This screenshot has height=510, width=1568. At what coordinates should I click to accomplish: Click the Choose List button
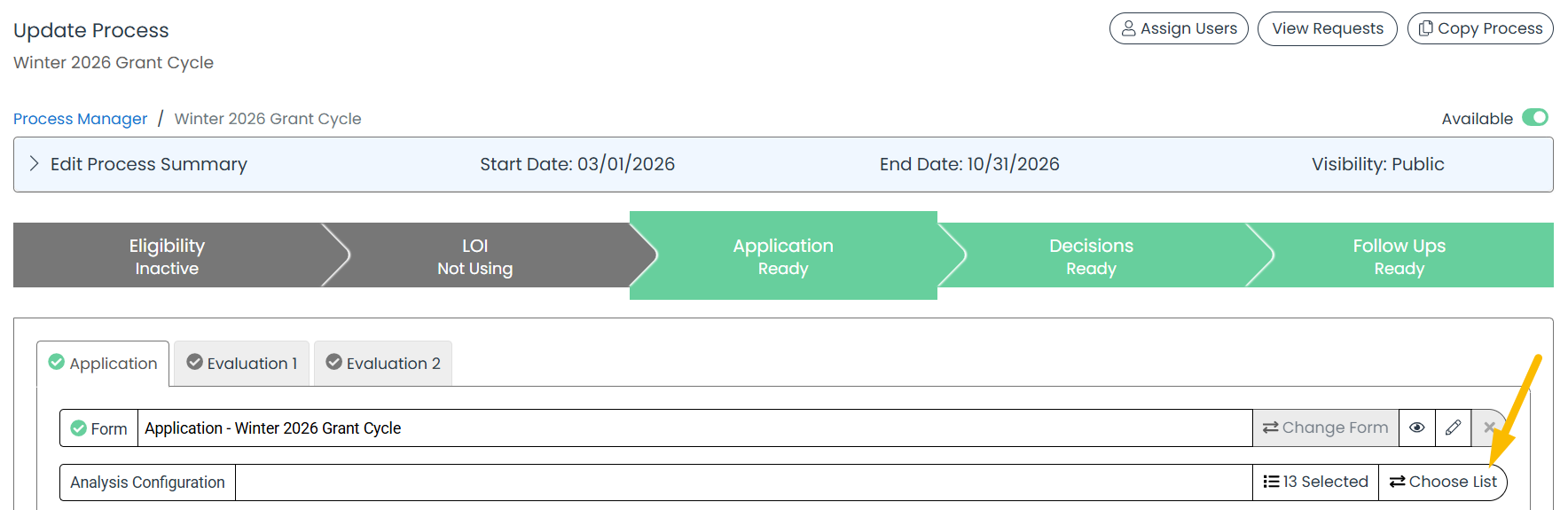click(1443, 482)
